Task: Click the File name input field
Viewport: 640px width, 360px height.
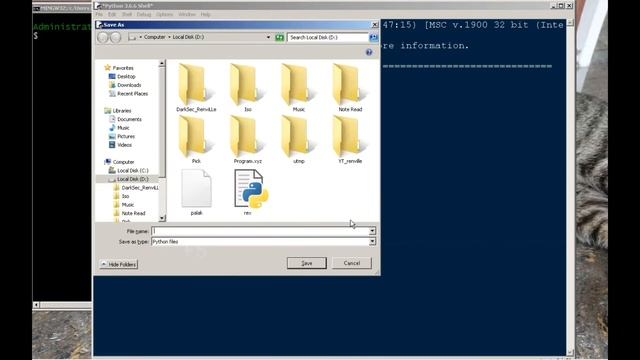Action: tap(260, 231)
